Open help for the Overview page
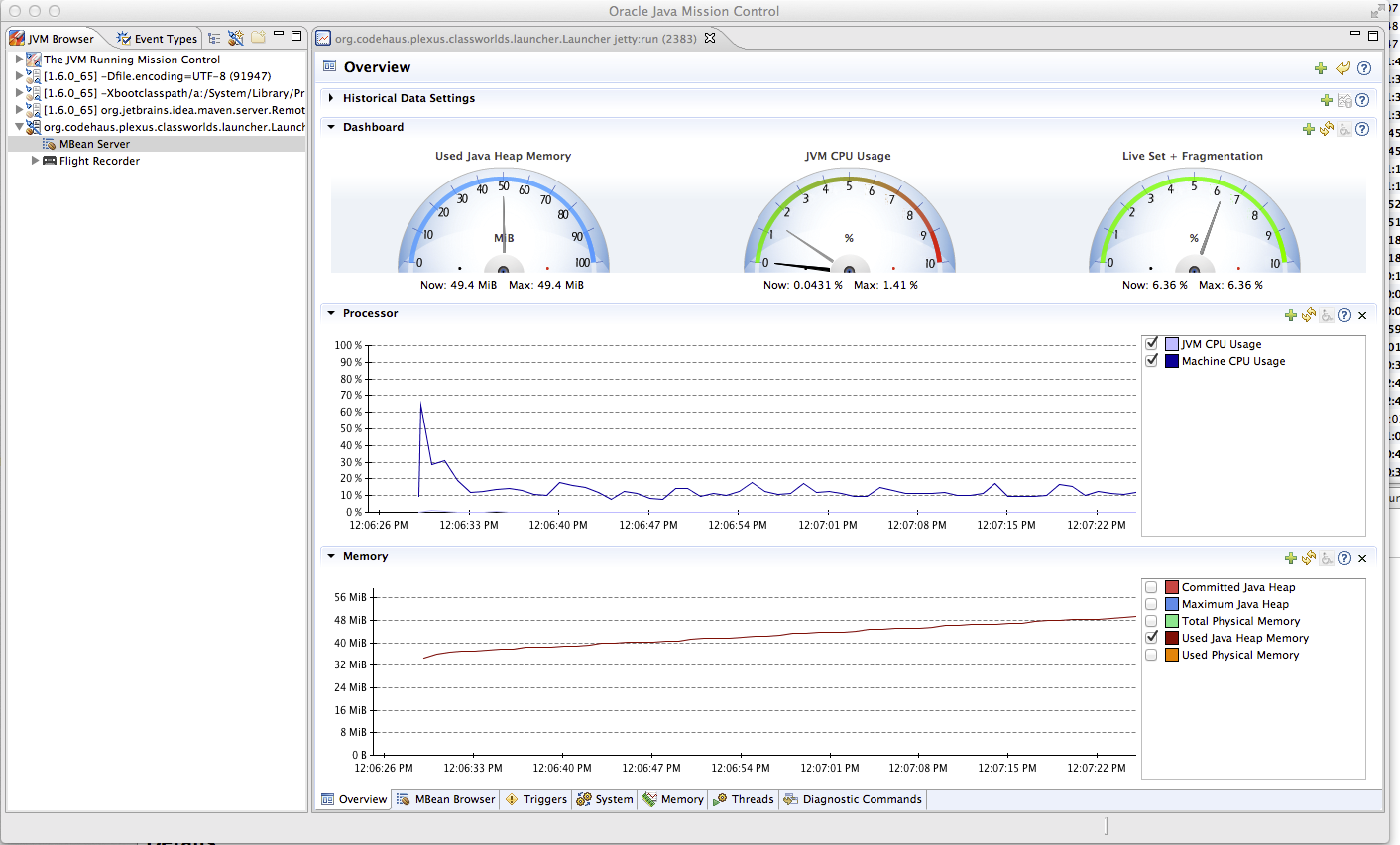 point(1364,68)
